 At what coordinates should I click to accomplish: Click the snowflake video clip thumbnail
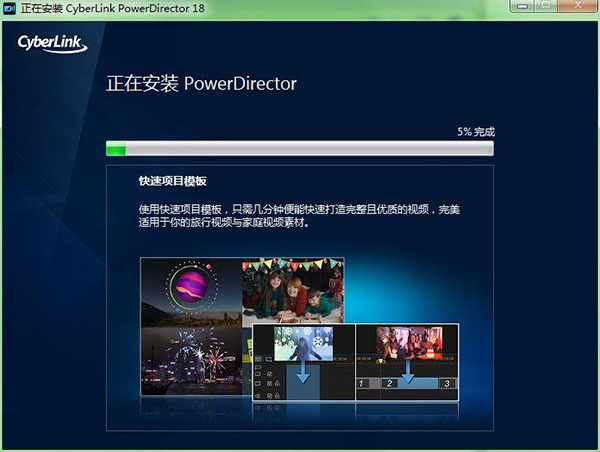(x=304, y=343)
